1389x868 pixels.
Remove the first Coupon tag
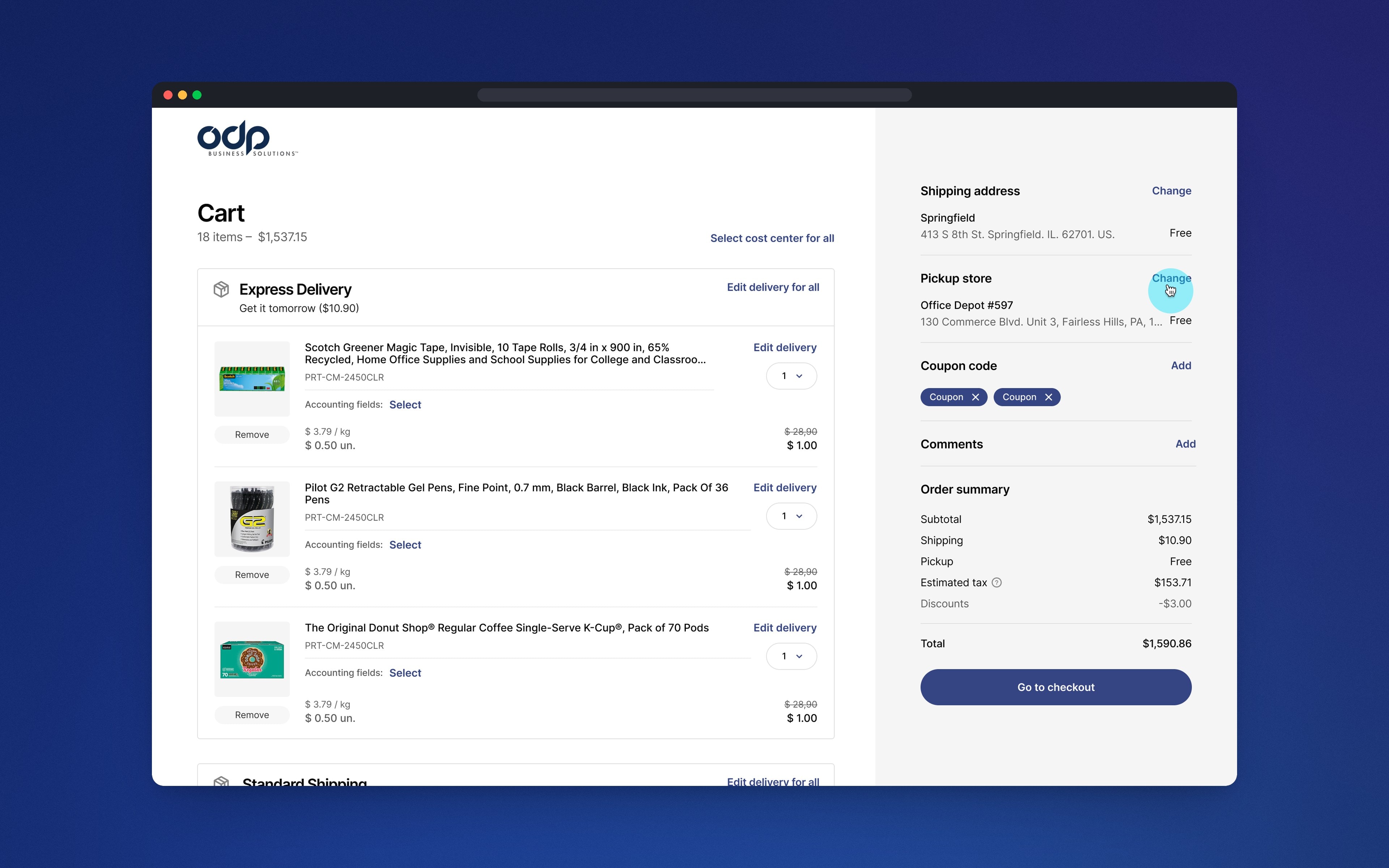(975, 397)
